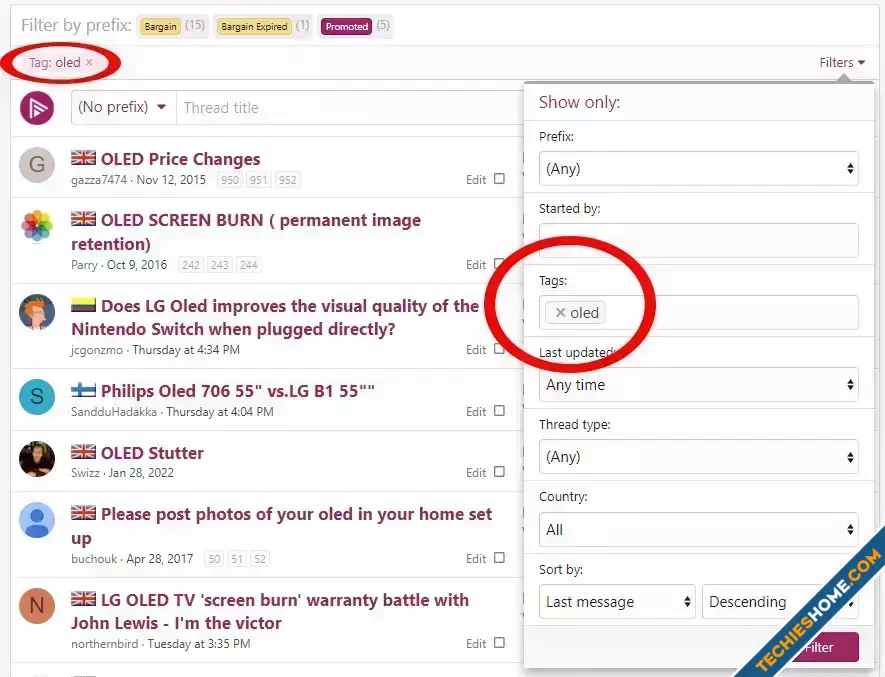Open Does LG Oled improves visual quality thread
This screenshot has width=885, height=677.
click(x=275, y=317)
